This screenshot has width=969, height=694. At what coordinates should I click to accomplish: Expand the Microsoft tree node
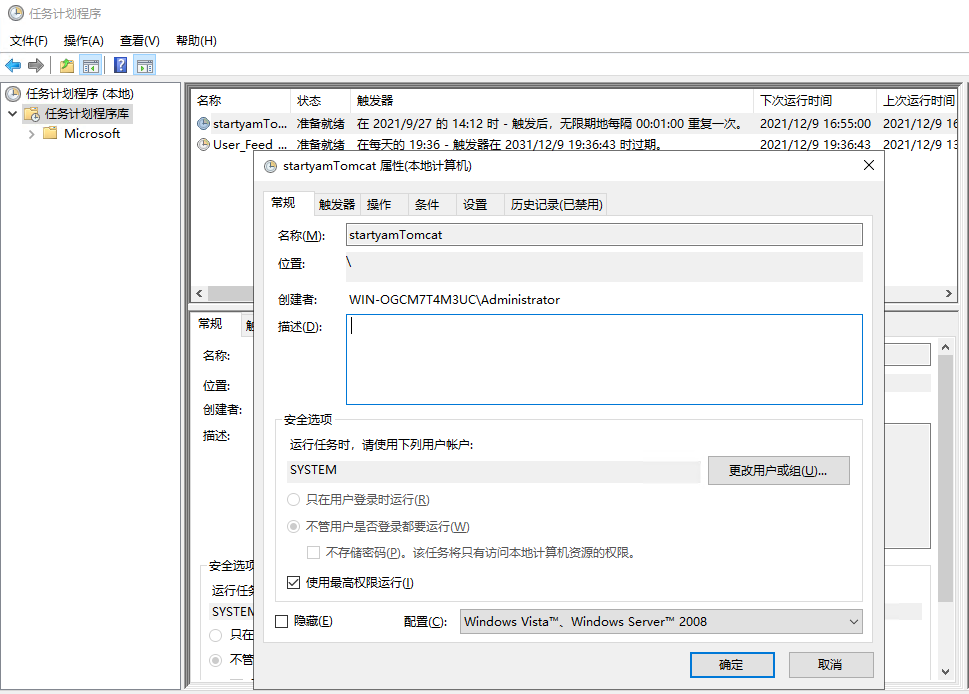[32, 133]
